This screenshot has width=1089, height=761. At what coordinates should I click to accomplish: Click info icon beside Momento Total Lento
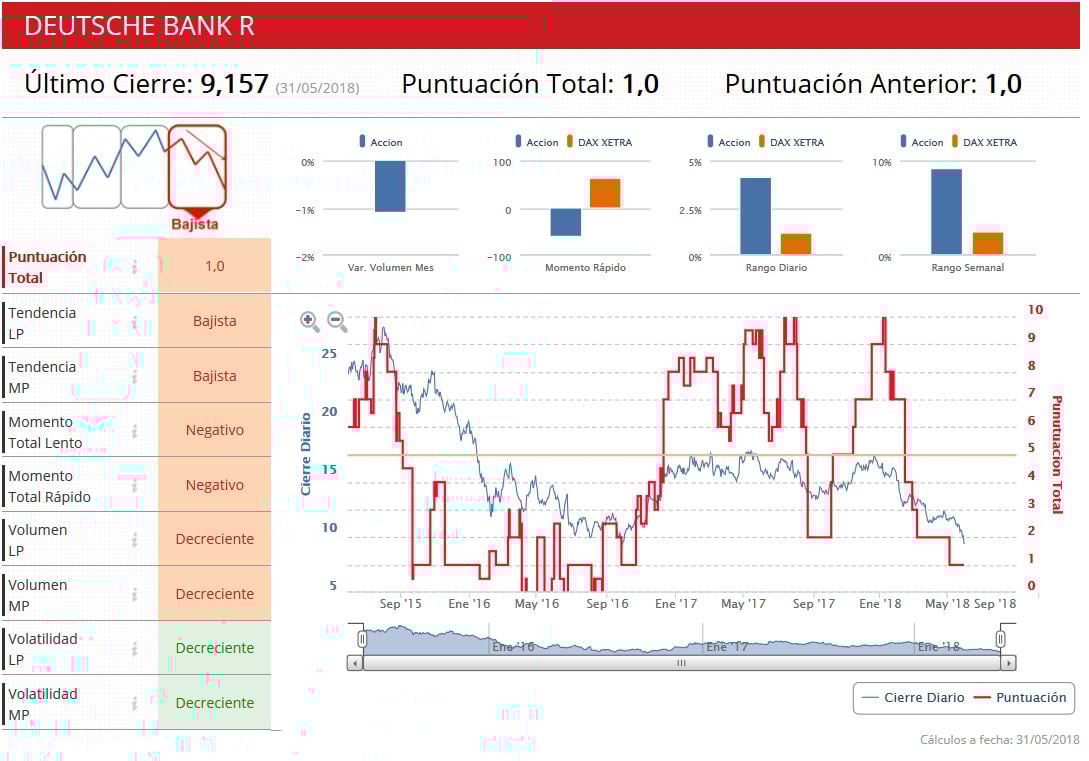click(135, 431)
